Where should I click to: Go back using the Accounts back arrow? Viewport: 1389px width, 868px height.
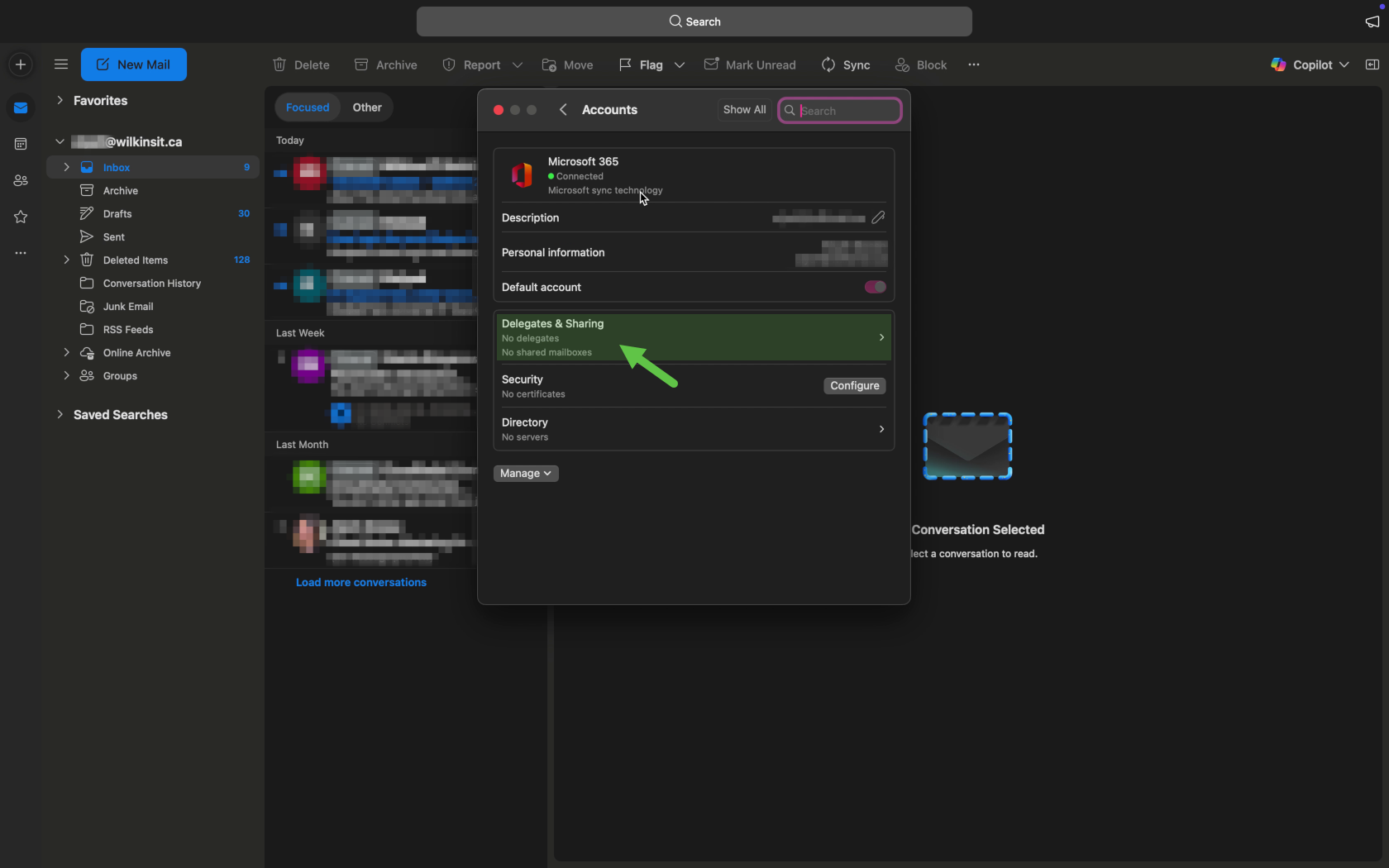(x=563, y=110)
